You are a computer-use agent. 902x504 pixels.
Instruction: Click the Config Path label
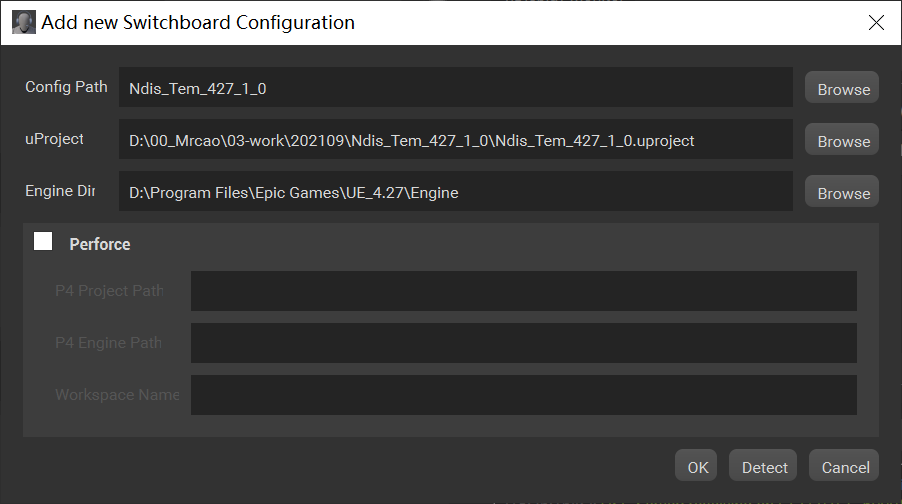click(66, 87)
